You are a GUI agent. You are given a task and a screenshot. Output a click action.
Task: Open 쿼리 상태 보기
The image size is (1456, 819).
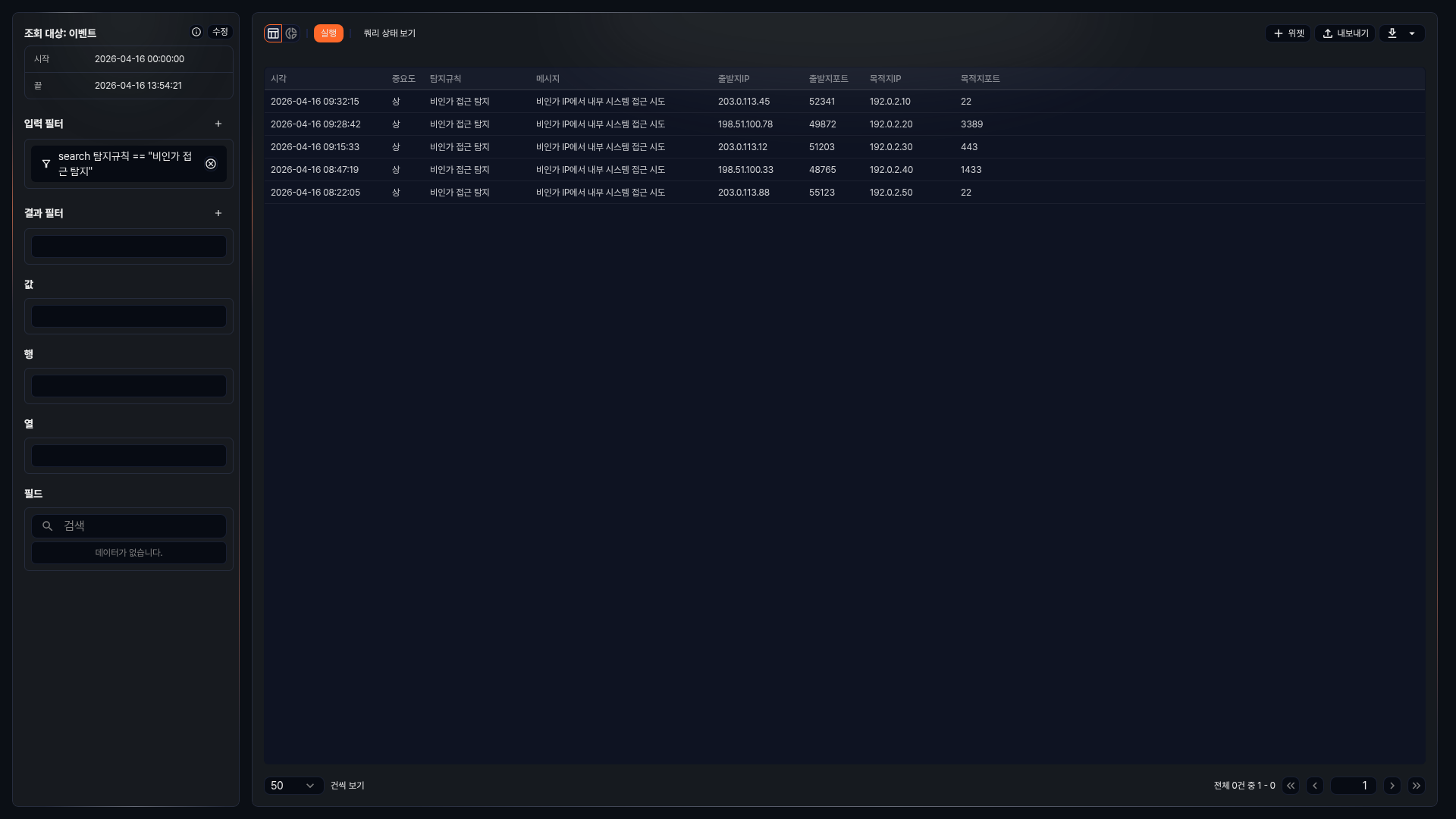click(389, 33)
